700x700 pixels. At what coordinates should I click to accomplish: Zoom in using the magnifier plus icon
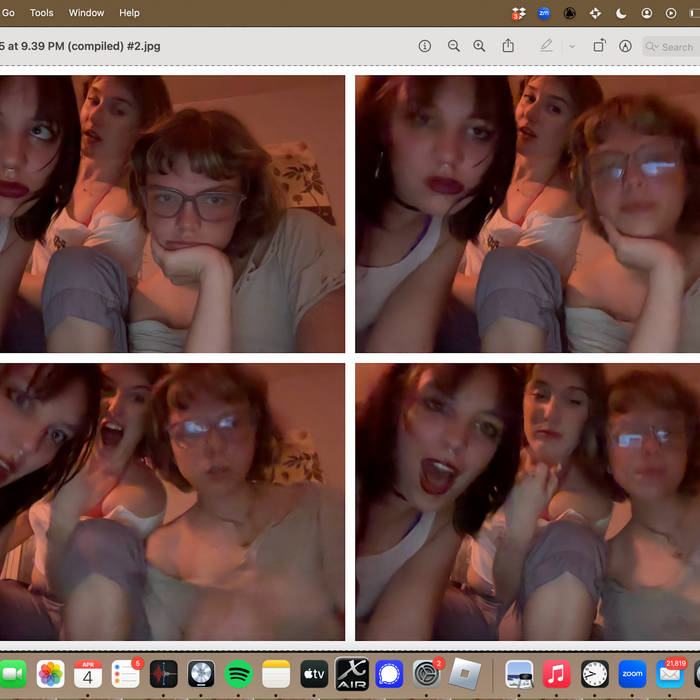pyautogui.click(x=479, y=46)
